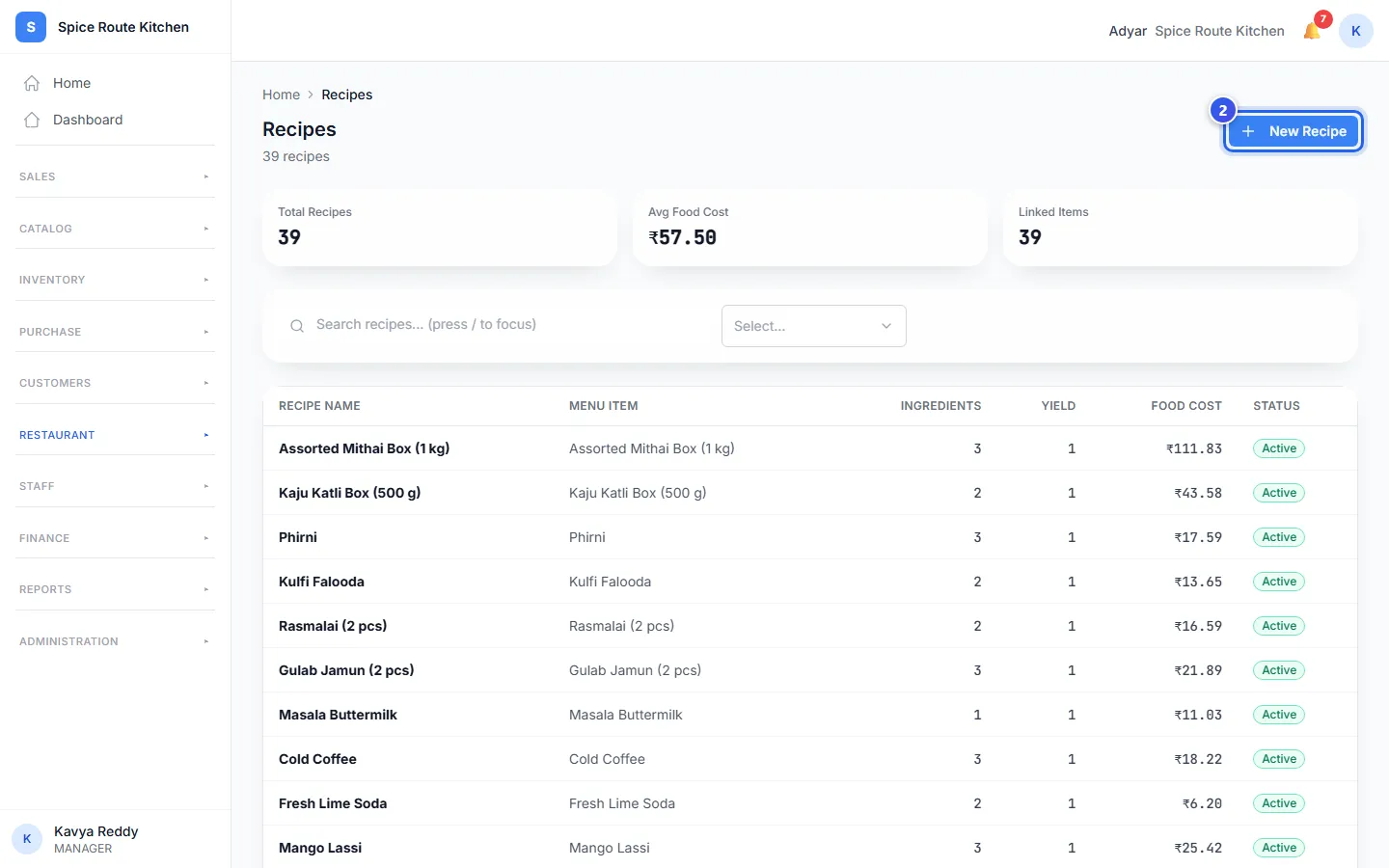Click the Home icon in sidebar

coord(32,83)
